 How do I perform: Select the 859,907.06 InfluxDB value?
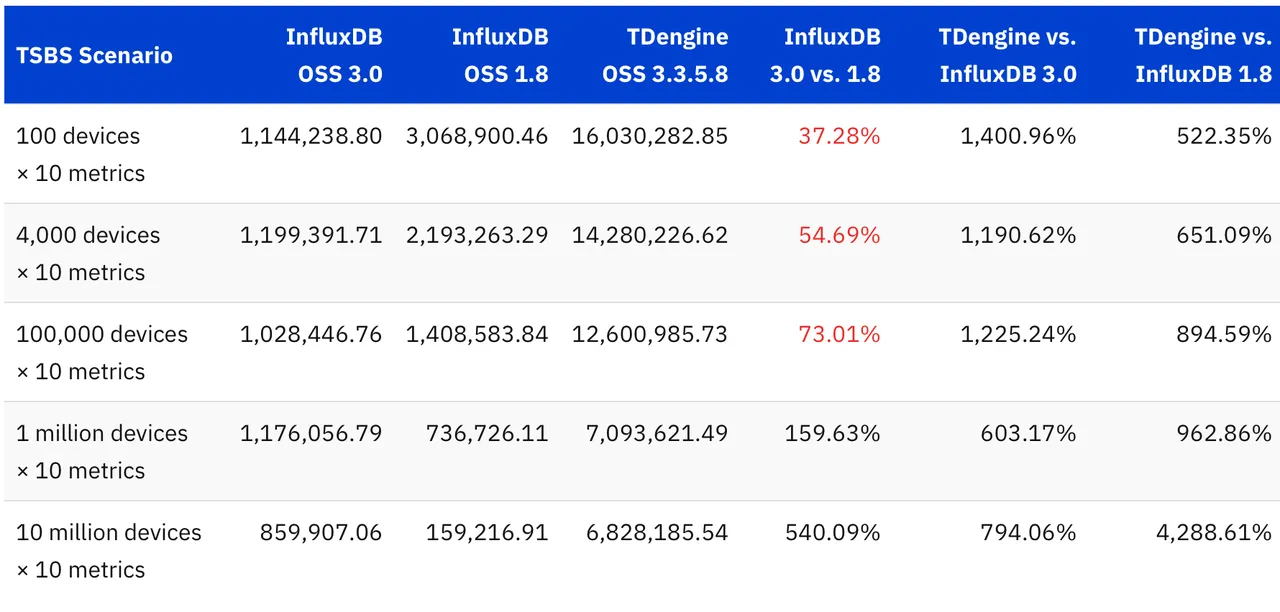pyautogui.click(x=321, y=532)
